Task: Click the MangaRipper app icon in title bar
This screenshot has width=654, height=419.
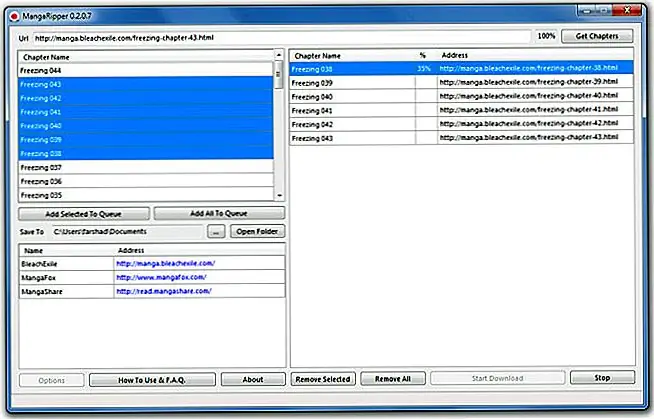Action: pos(12,10)
